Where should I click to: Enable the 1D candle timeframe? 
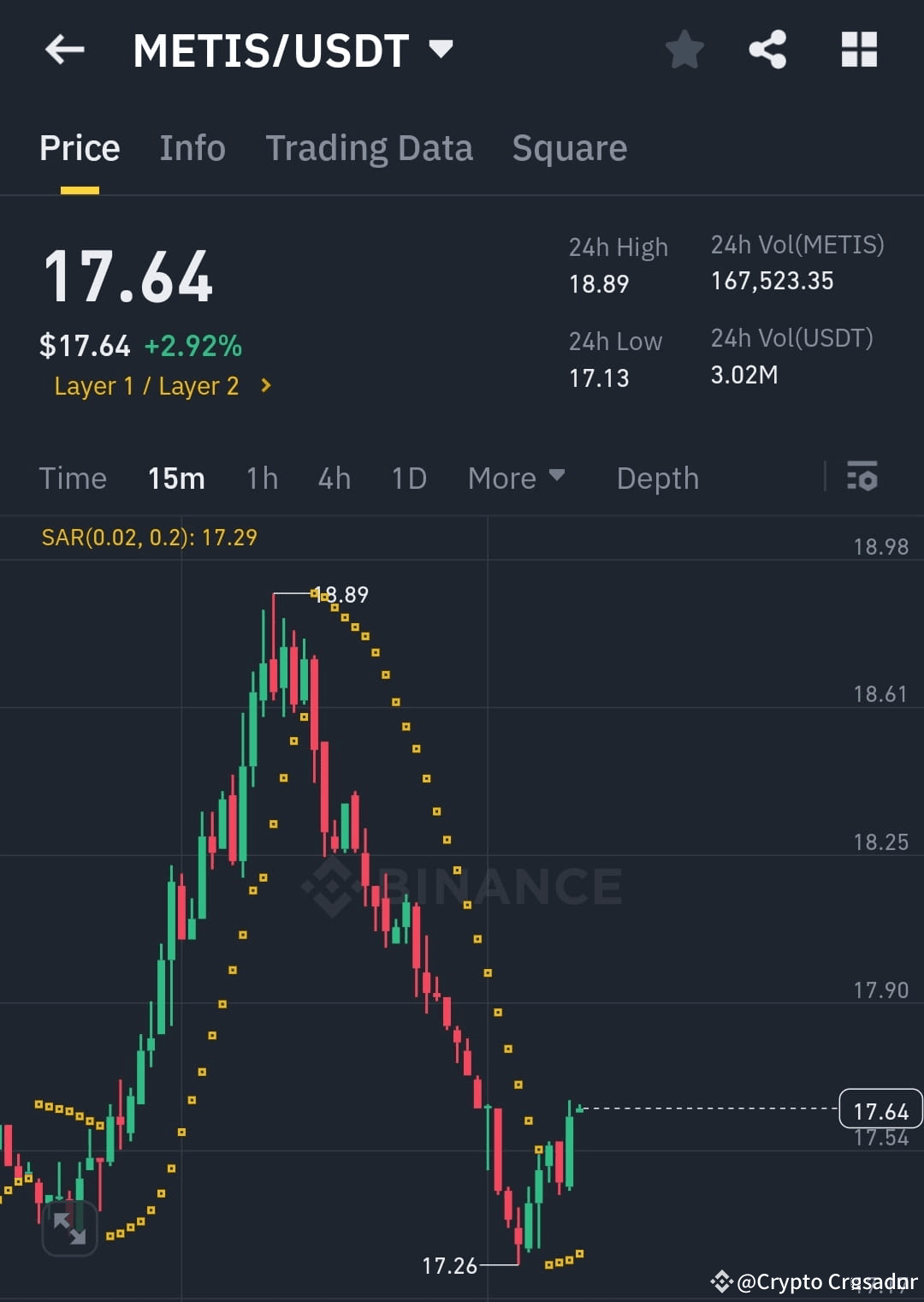click(408, 478)
